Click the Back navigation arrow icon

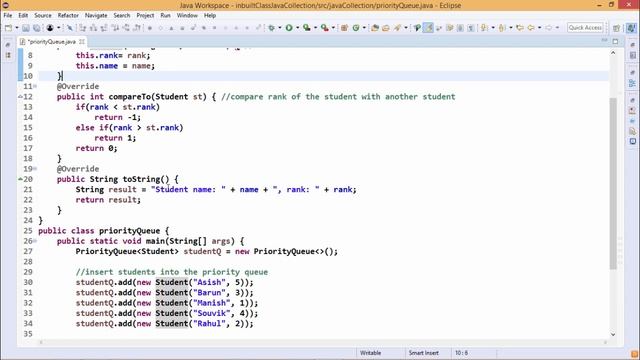click(x=531, y=28)
